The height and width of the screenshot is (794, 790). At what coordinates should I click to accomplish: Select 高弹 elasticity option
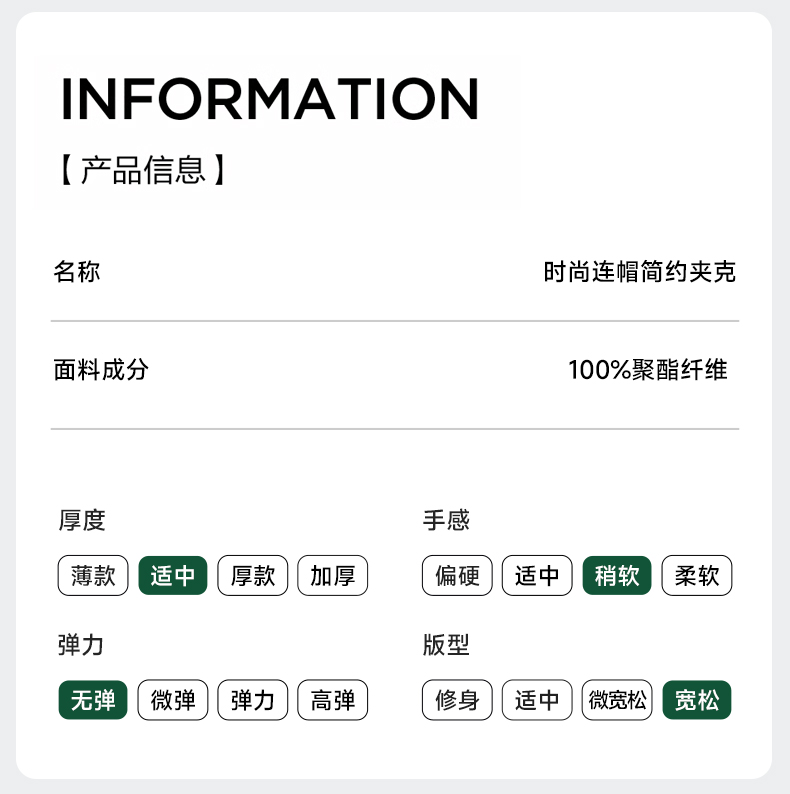coord(333,700)
